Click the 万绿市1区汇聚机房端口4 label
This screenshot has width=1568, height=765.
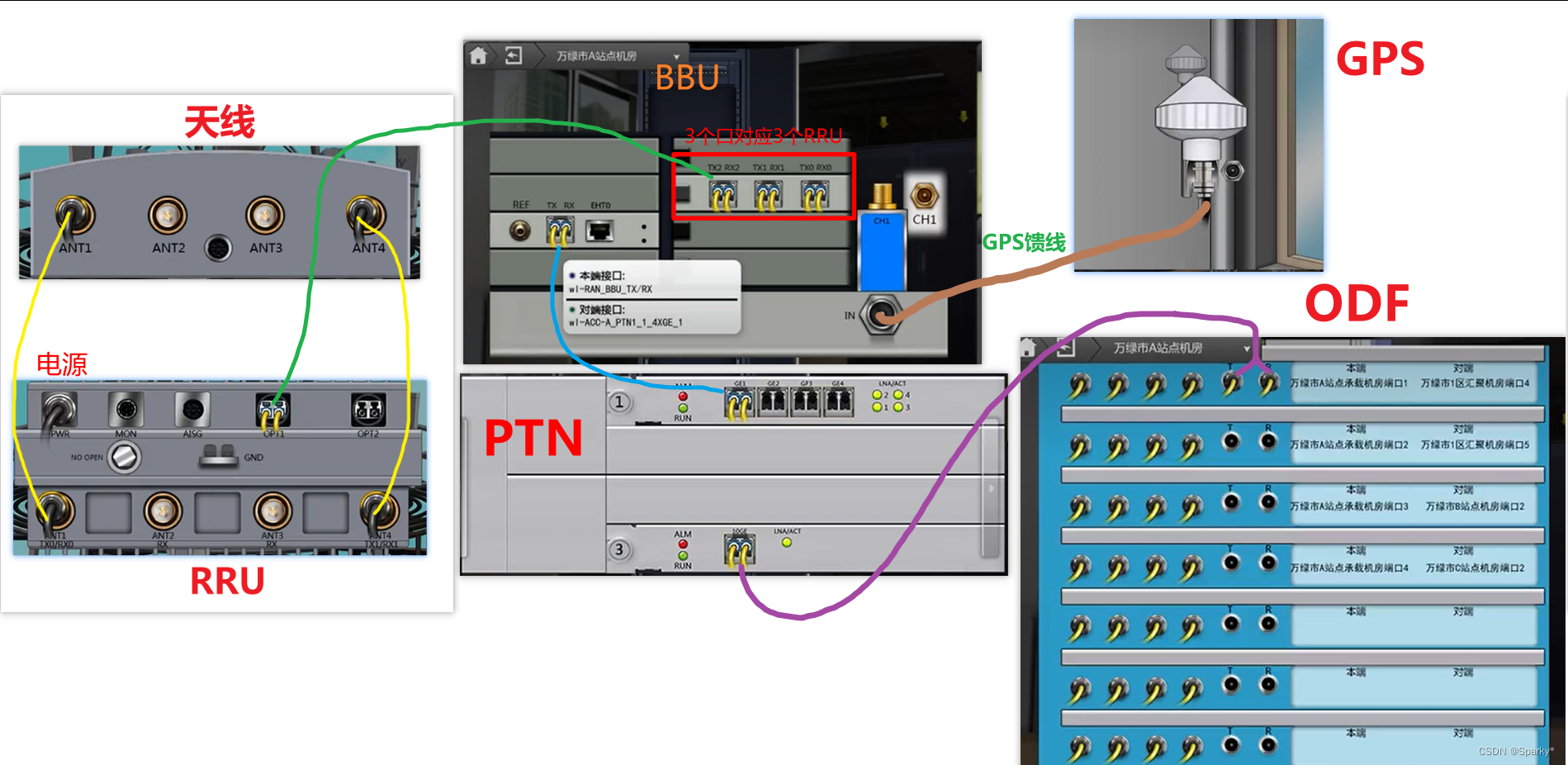1475,383
